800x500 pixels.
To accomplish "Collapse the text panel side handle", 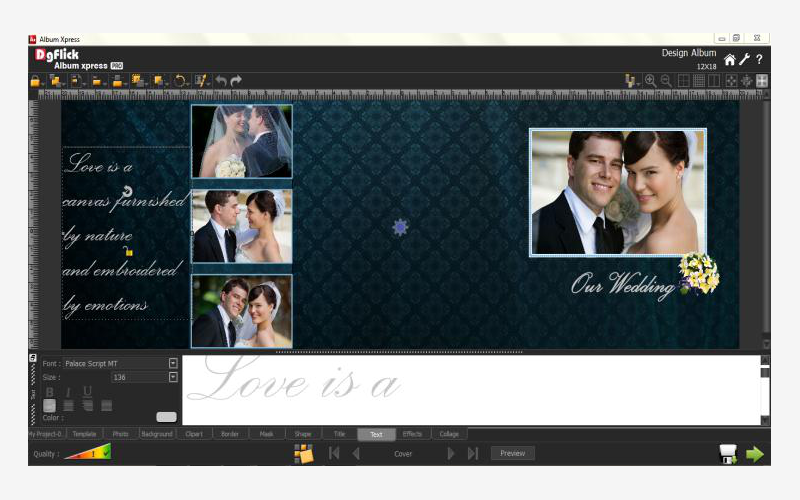I will click(33, 358).
